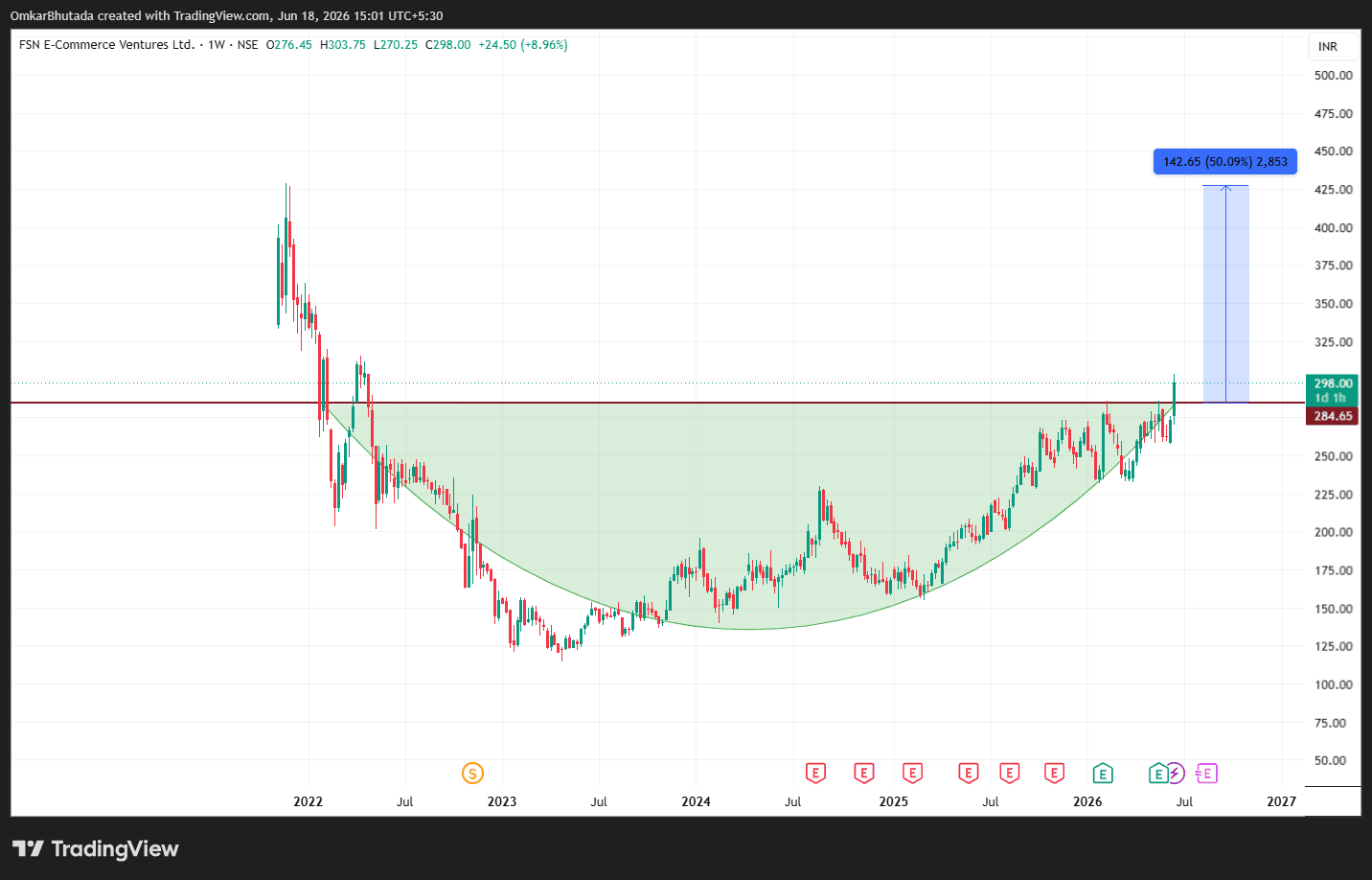The image size is (1372, 880).
Task: Click green E marker beside lightning icon
Action: tap(1158, 773)
